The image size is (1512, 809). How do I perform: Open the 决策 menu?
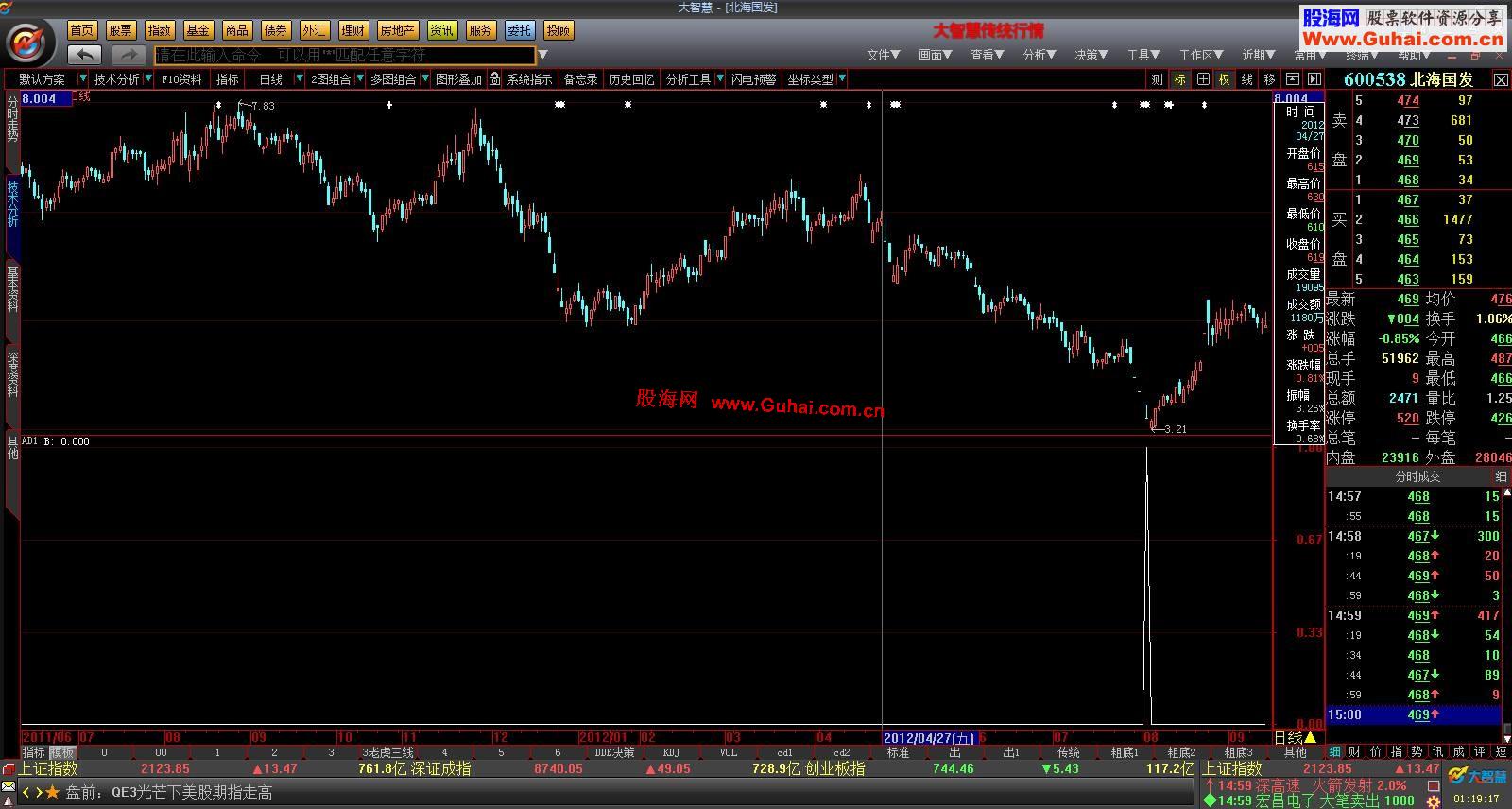(x=1091, y=55)
